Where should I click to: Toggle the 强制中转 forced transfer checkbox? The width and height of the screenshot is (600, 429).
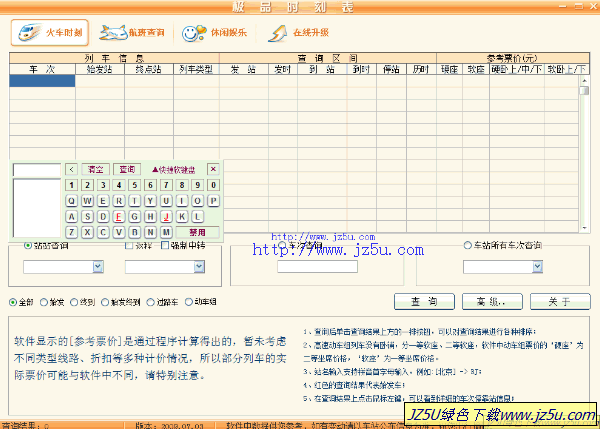pos(165,245)
